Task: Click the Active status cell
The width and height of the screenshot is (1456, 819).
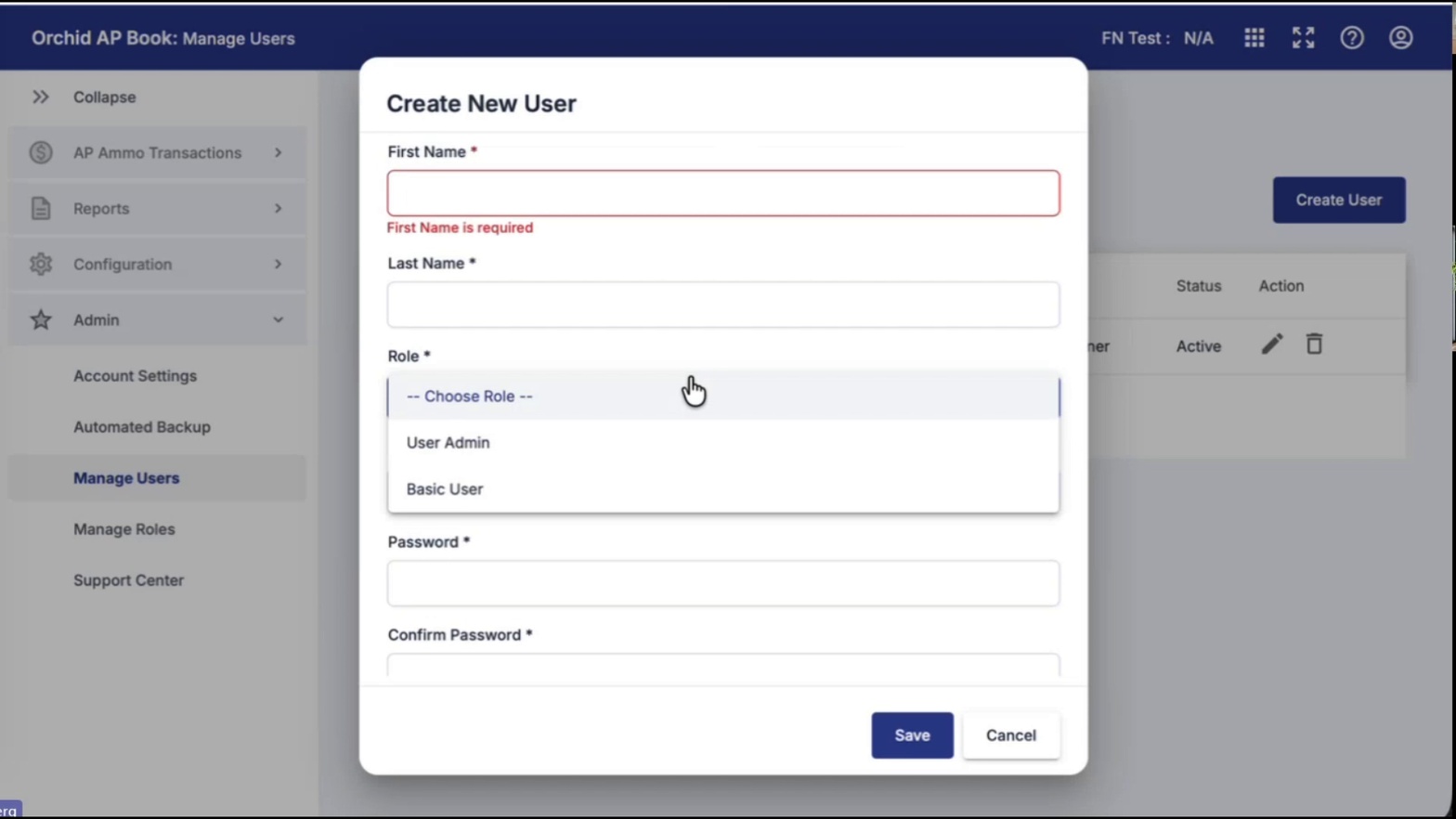Action: pos(1199,346)
